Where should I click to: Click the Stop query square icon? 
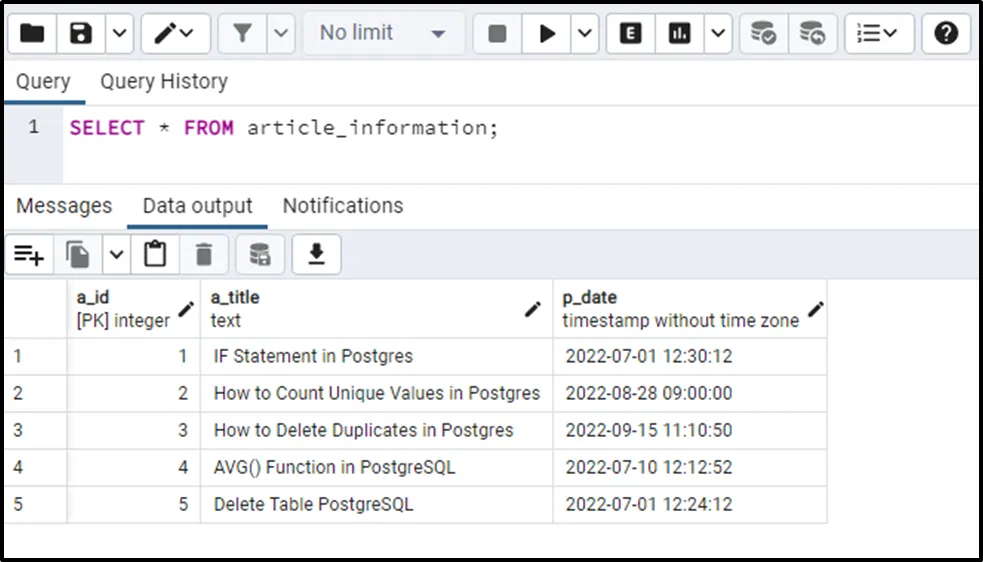497,33
